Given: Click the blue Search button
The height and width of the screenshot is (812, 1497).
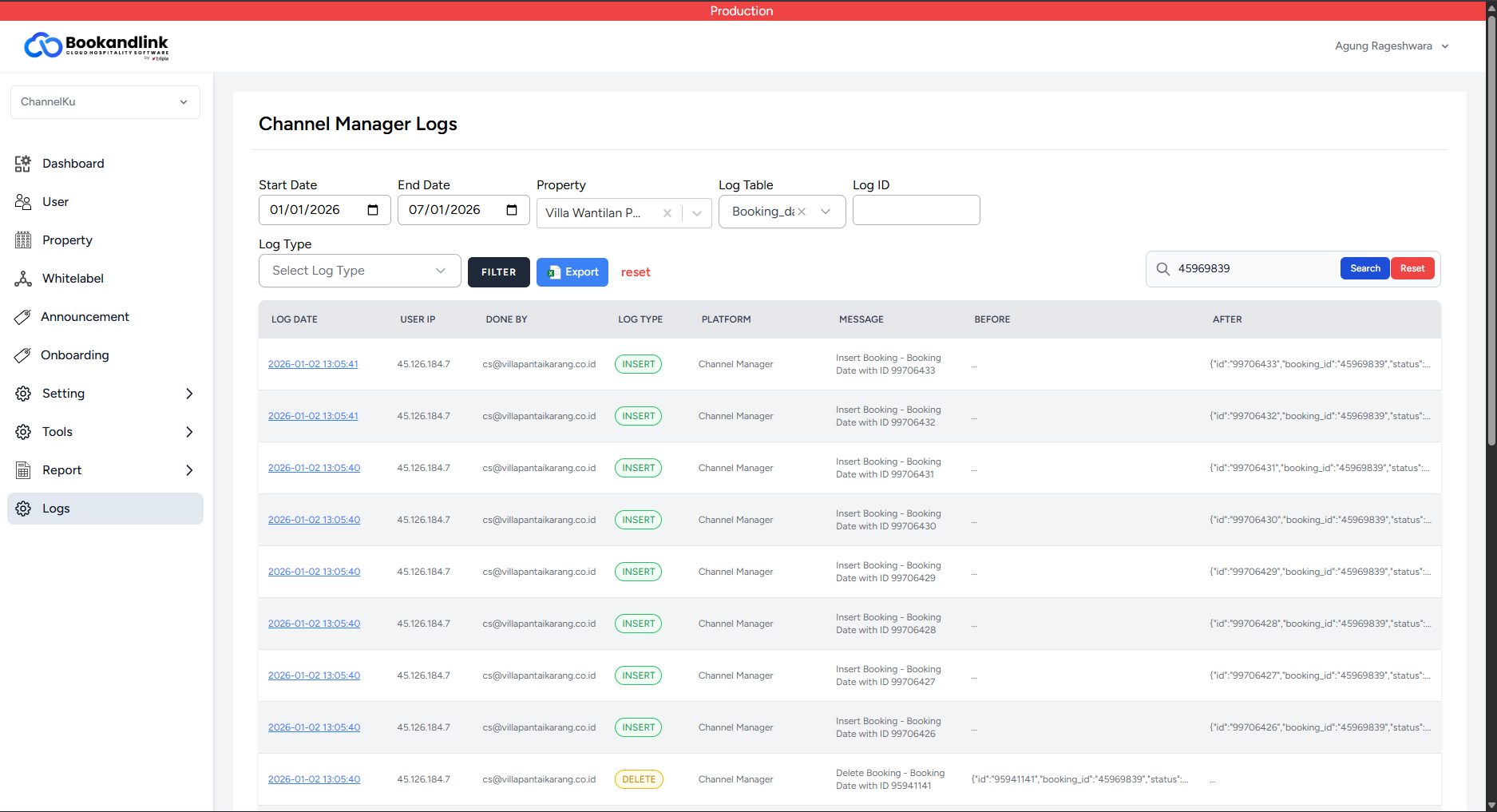Looking at the screenshot, I should pyautogui.click(x=1365, y=268).
